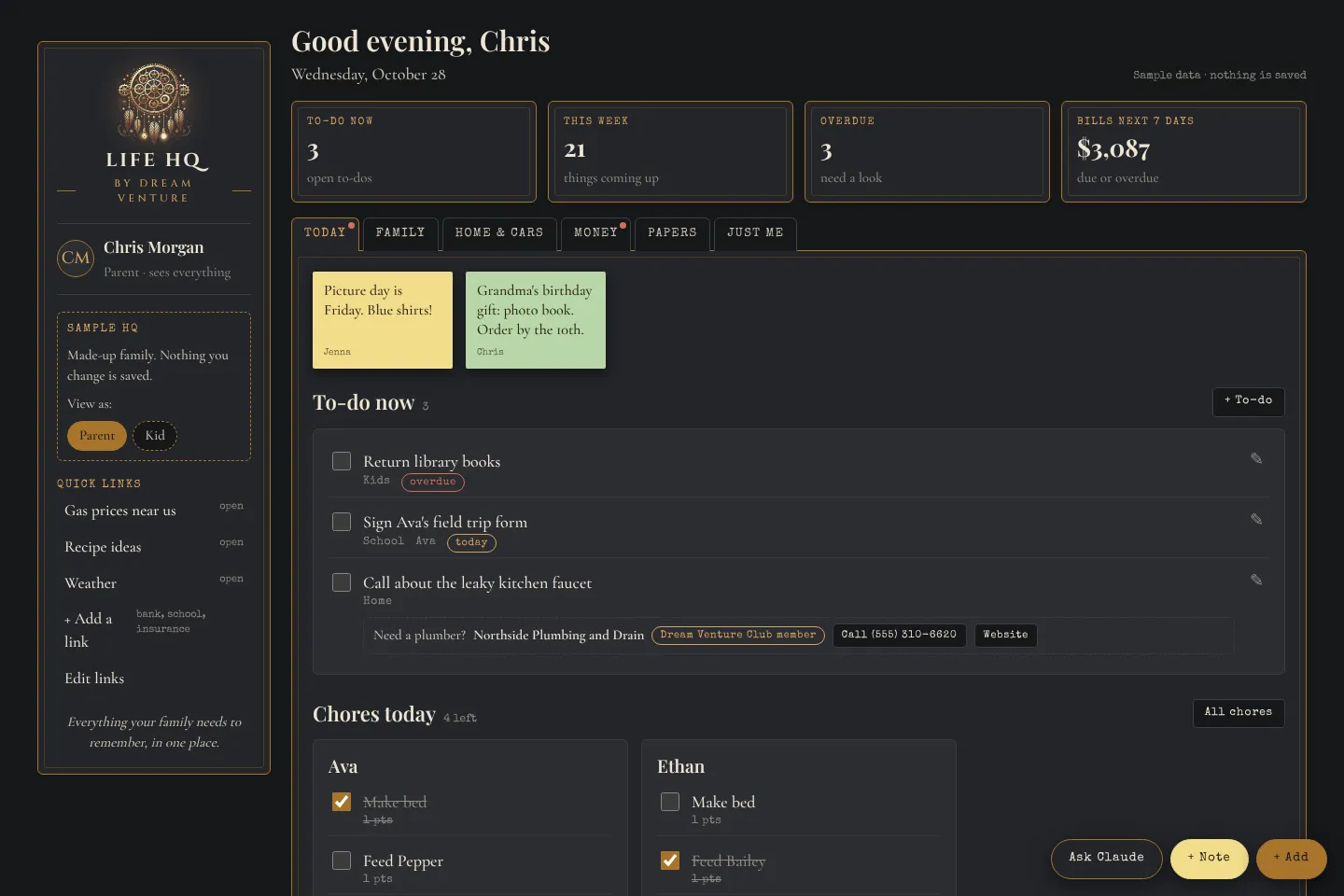Click the Ethan chores heading

(680, 766)
